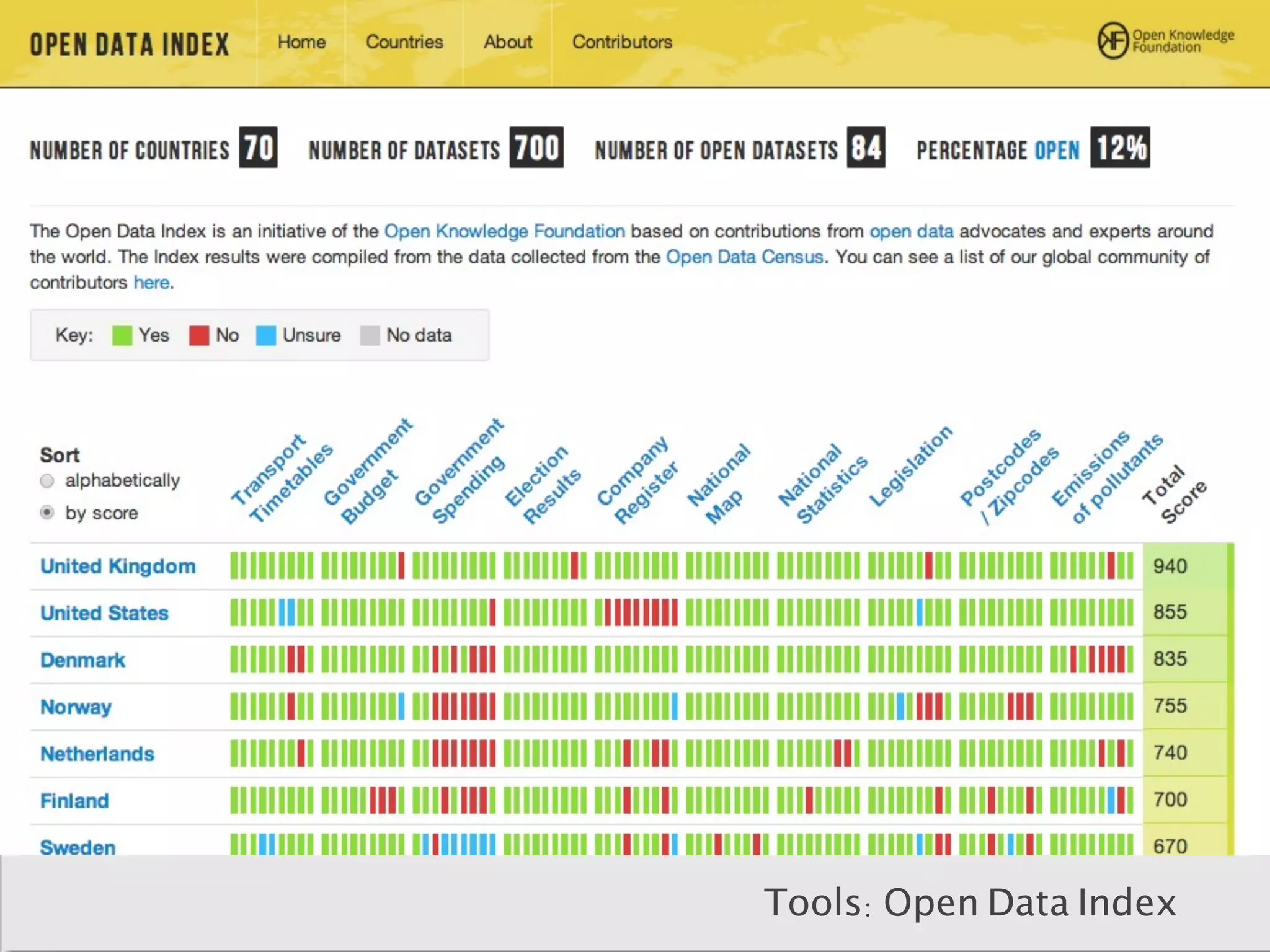Select sort alphabetically radio button
The height and width of the screenshot is (952, 1270).
pyautogui.click(x=47, y=481)
